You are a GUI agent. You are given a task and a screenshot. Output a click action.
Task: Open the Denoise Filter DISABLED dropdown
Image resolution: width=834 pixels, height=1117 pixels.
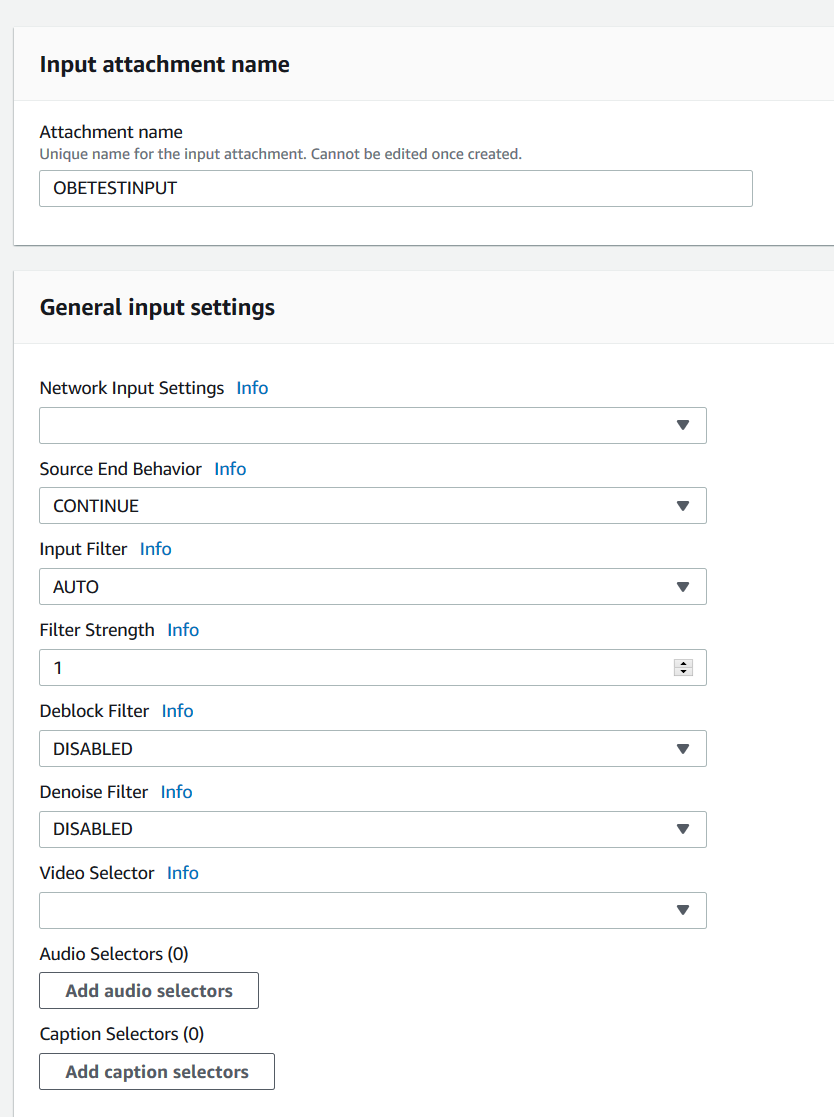(x=372, y=829)
